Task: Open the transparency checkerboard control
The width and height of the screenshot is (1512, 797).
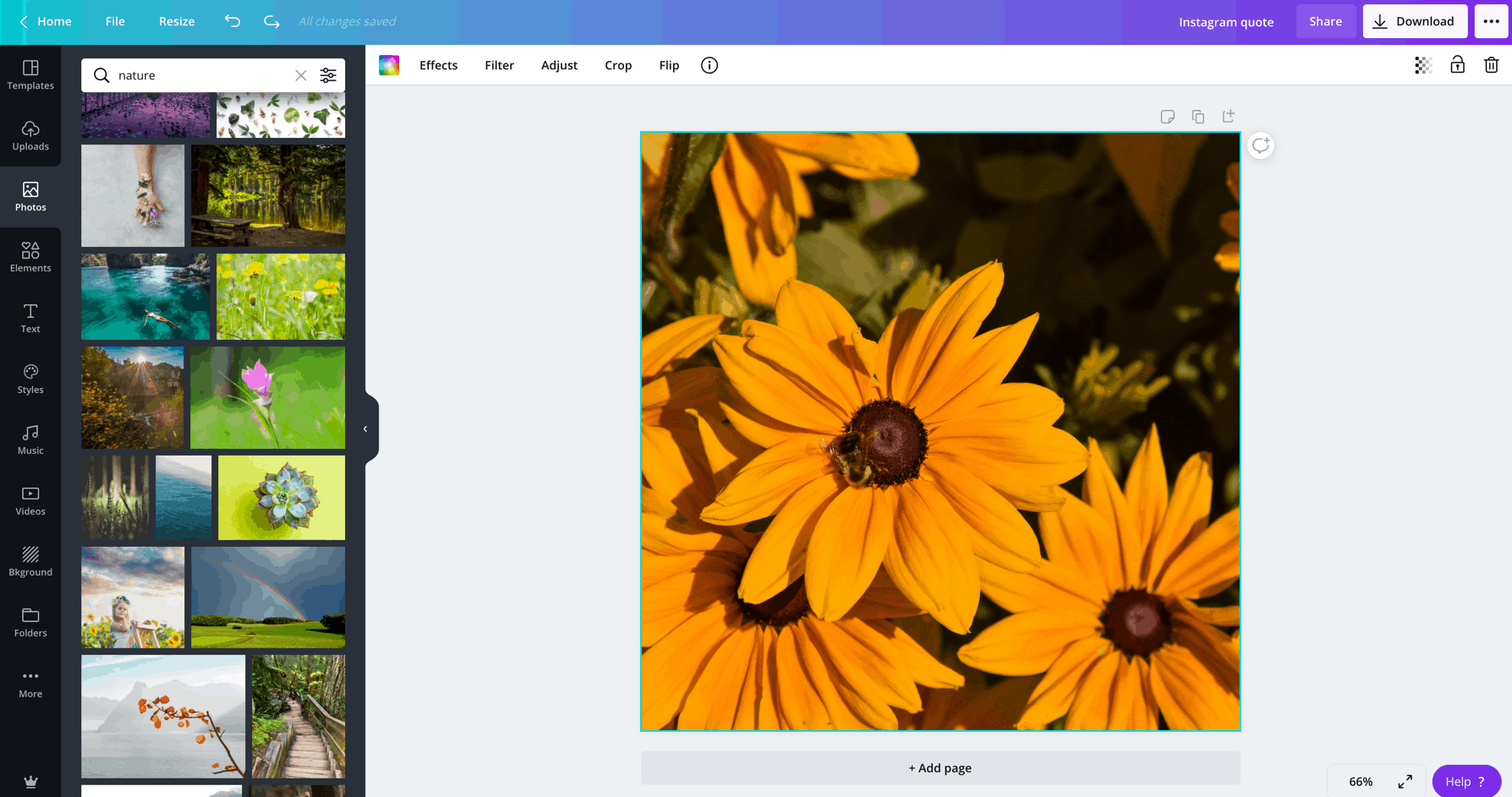Action: pyautogui.click(x=1423, y=65)
